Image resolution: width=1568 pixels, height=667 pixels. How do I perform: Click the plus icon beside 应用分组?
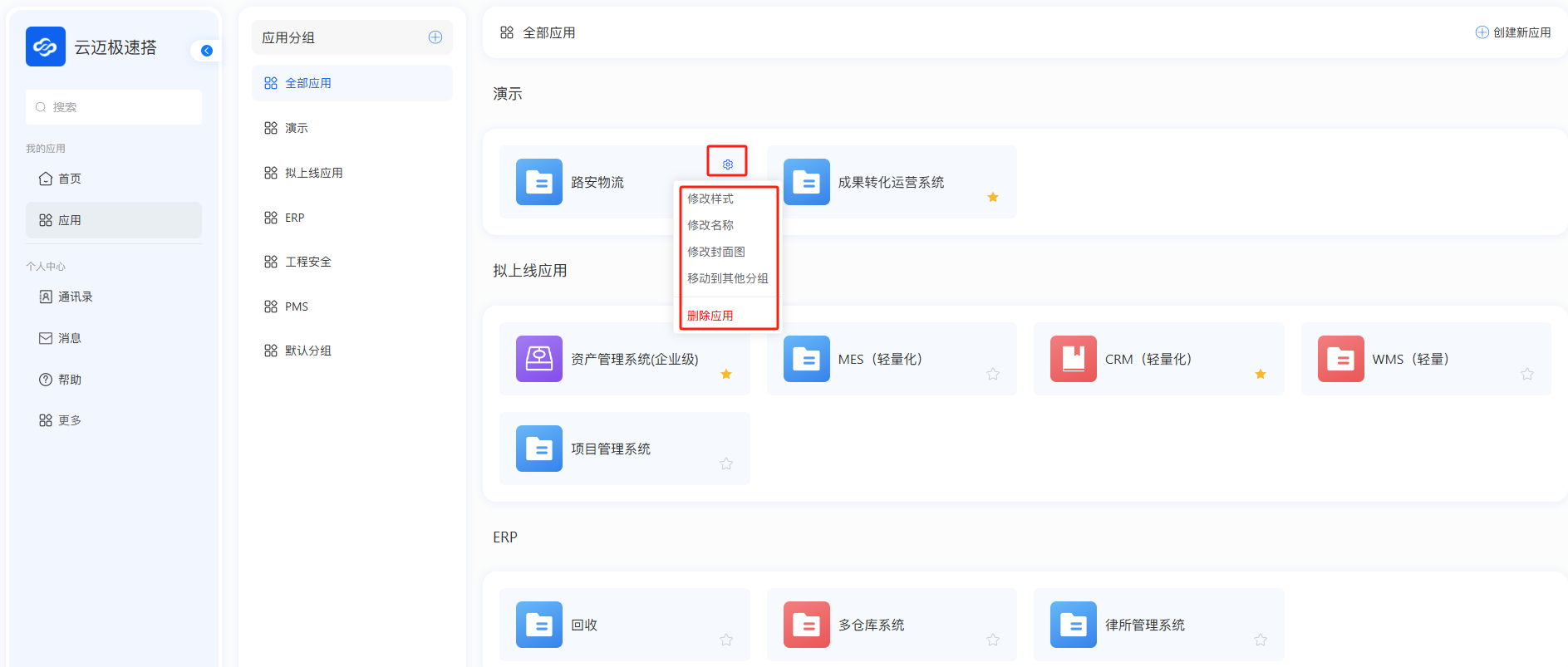[x=435, y=37]
